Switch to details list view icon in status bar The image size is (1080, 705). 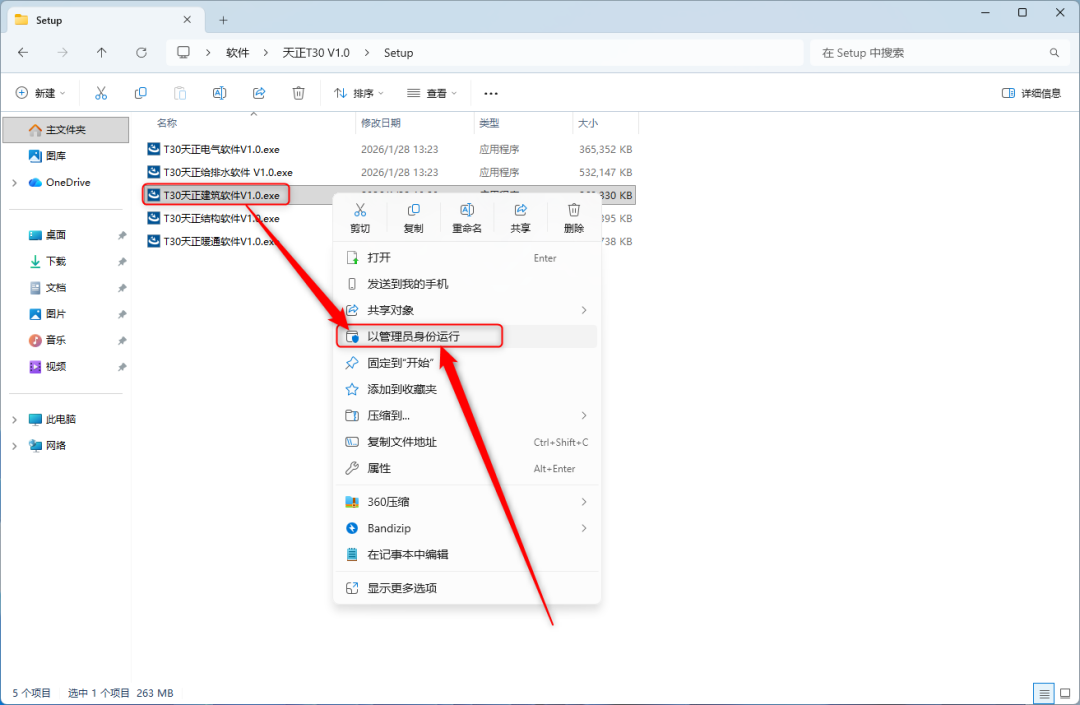(1044, 693)
